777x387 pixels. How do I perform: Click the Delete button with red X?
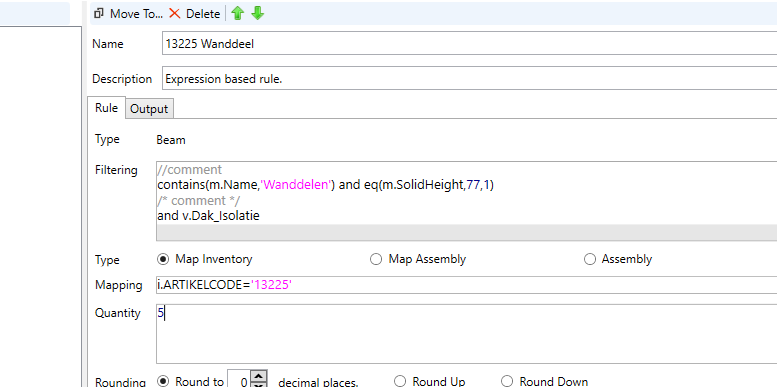[194, 14]
